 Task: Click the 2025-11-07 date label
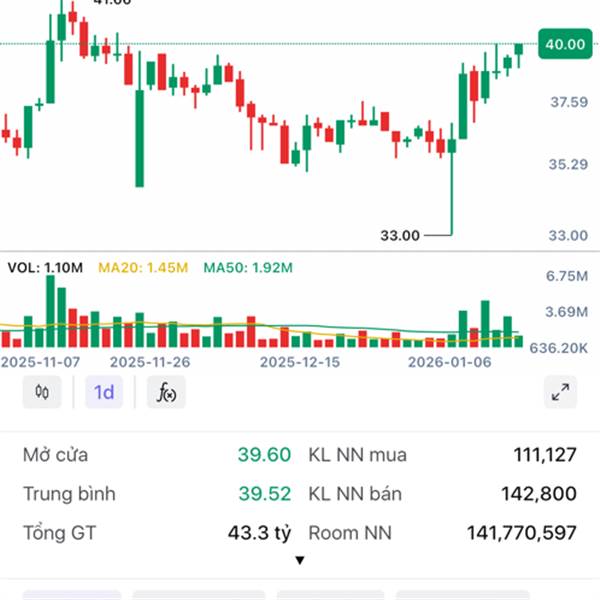click(40, 362)
